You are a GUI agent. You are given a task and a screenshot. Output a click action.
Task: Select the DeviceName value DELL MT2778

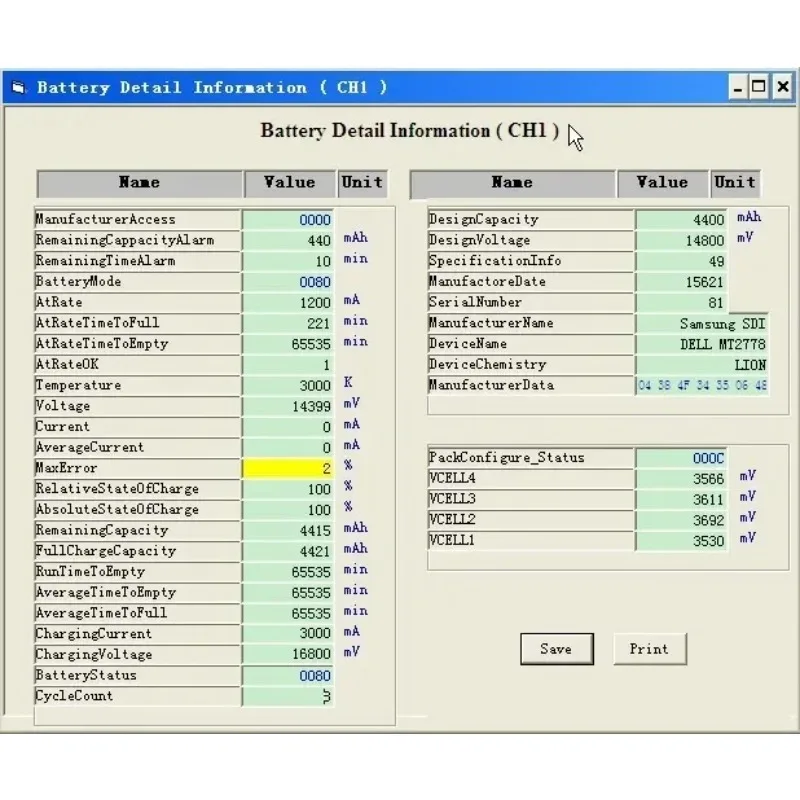[x=702, y=344]
